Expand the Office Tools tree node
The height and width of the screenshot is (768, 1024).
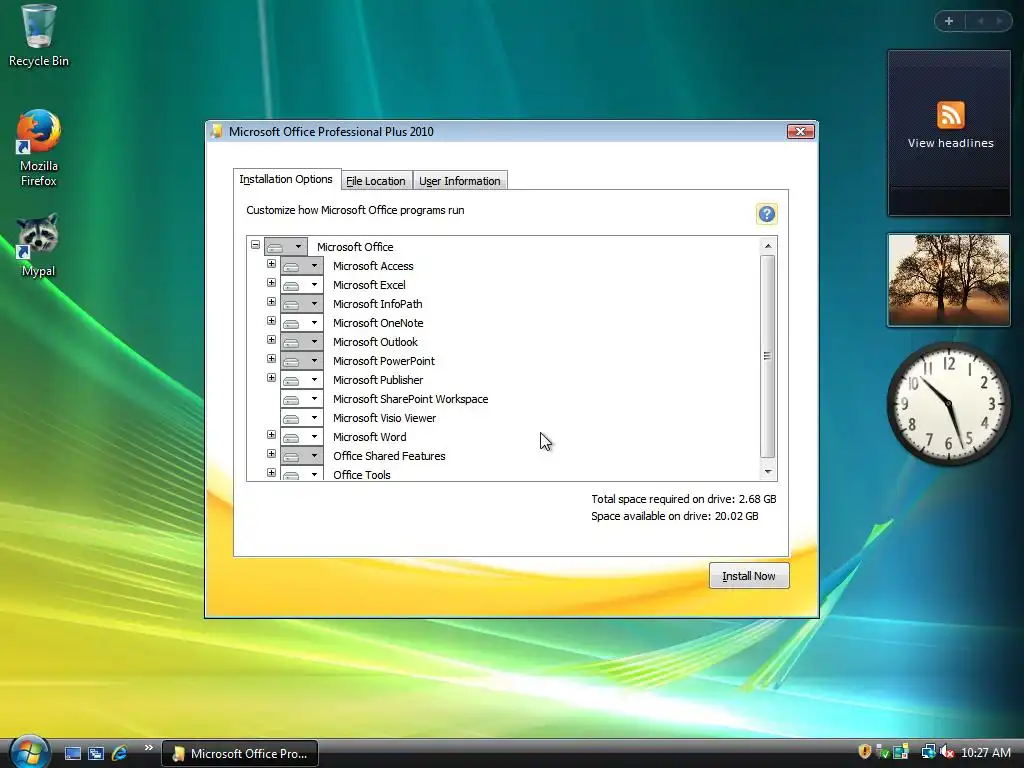click(x=271, y=472)
